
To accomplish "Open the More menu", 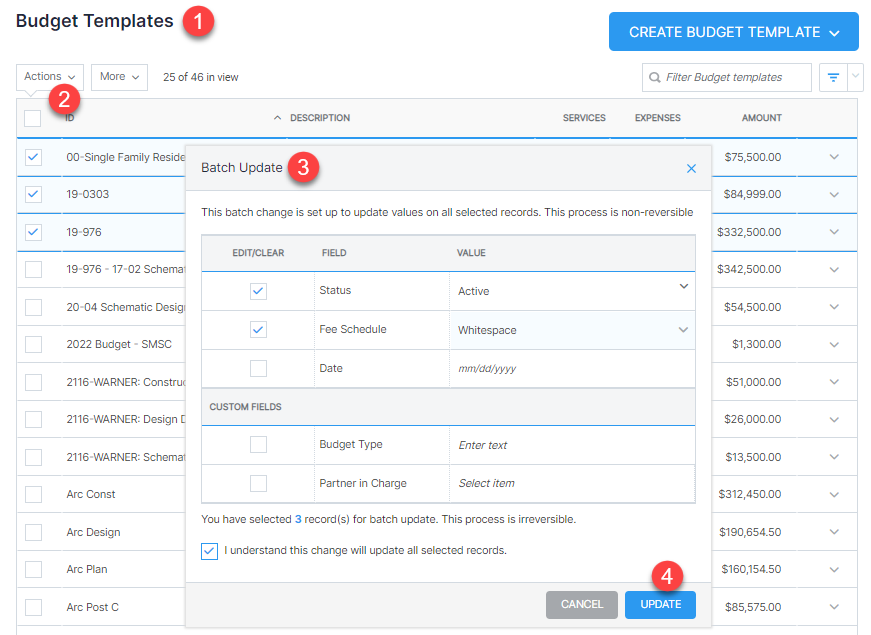I will [x=119, y=77].
